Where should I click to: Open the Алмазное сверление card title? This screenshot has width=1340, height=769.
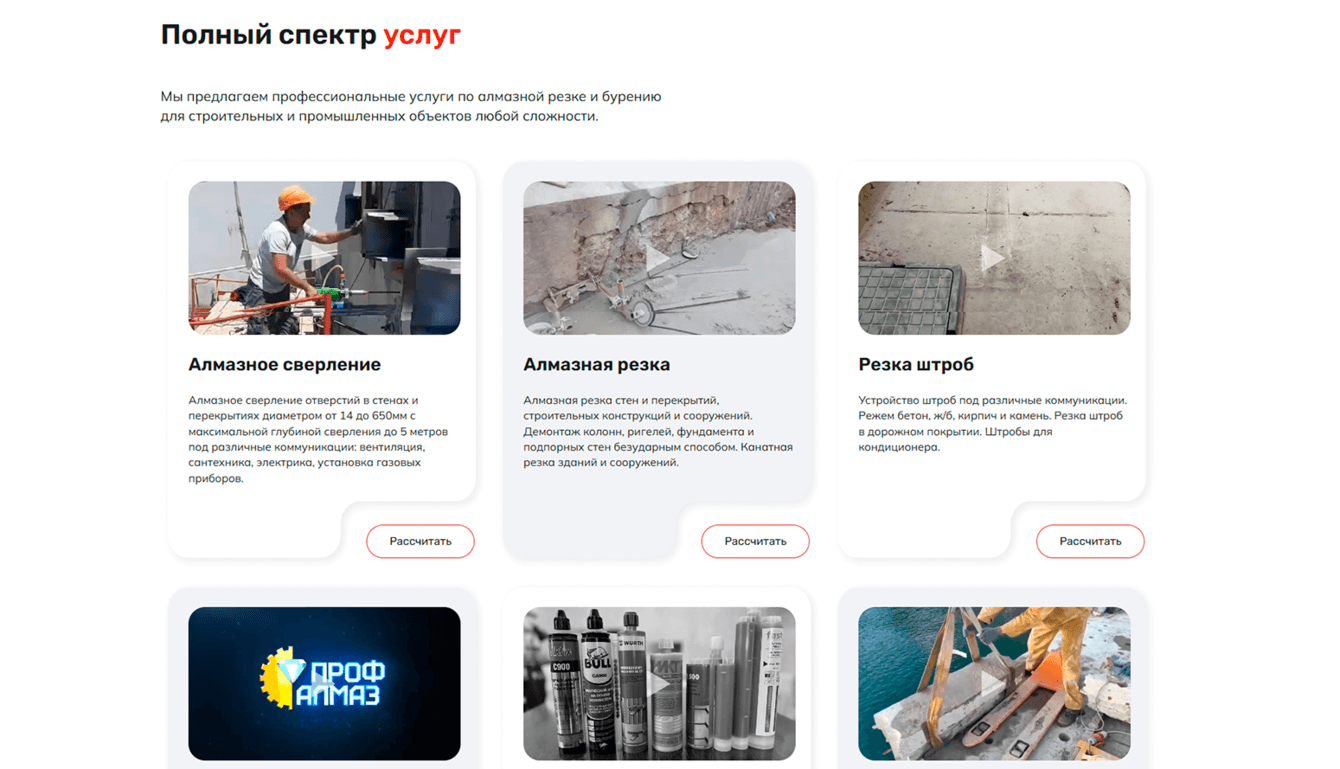coord(284,364)
